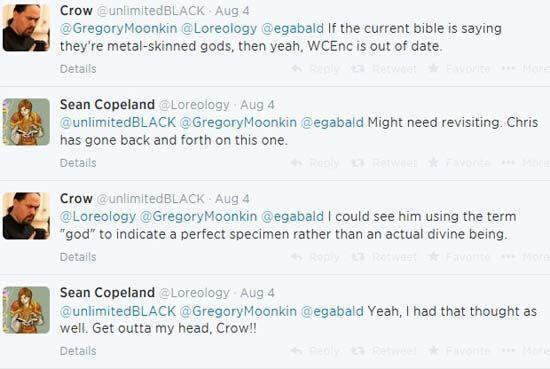Click Reply icon on first Crow tweet
Viewport: 550px width, 369px height.
(297, 68)
